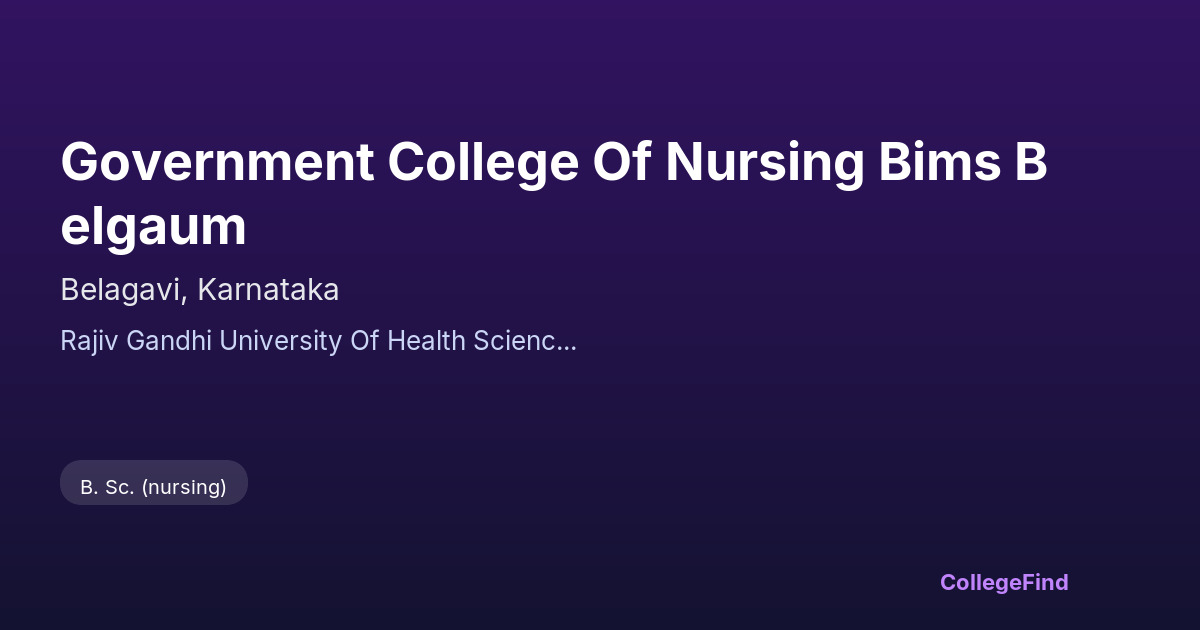Screen dimensions: 1200x630
Task: Open the Rajiv Gandhi University affiliation text
Action: coord(318,341)
